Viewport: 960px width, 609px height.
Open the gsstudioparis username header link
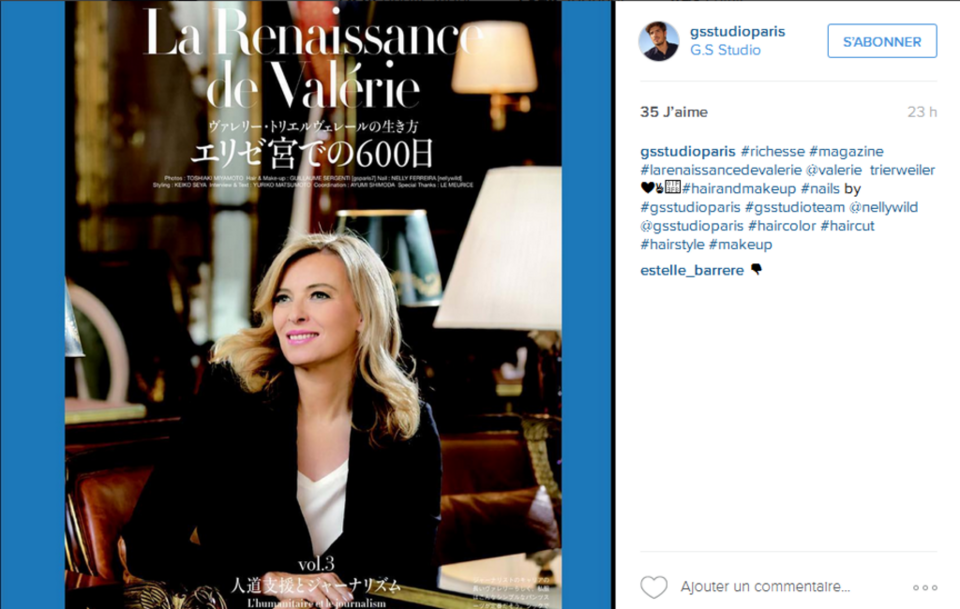coord(737,31)
